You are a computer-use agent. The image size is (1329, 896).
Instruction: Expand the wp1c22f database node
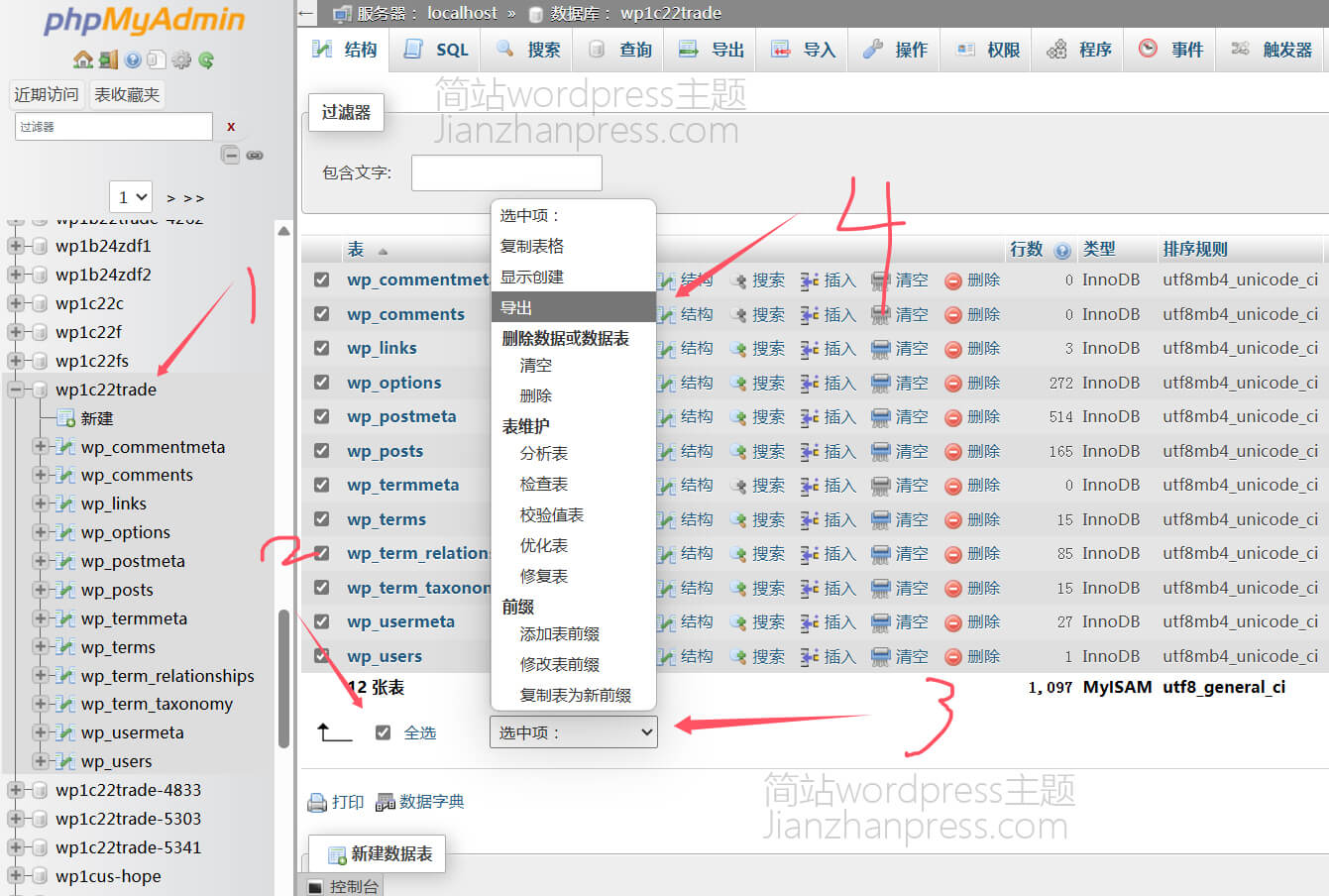pos(16,332)
